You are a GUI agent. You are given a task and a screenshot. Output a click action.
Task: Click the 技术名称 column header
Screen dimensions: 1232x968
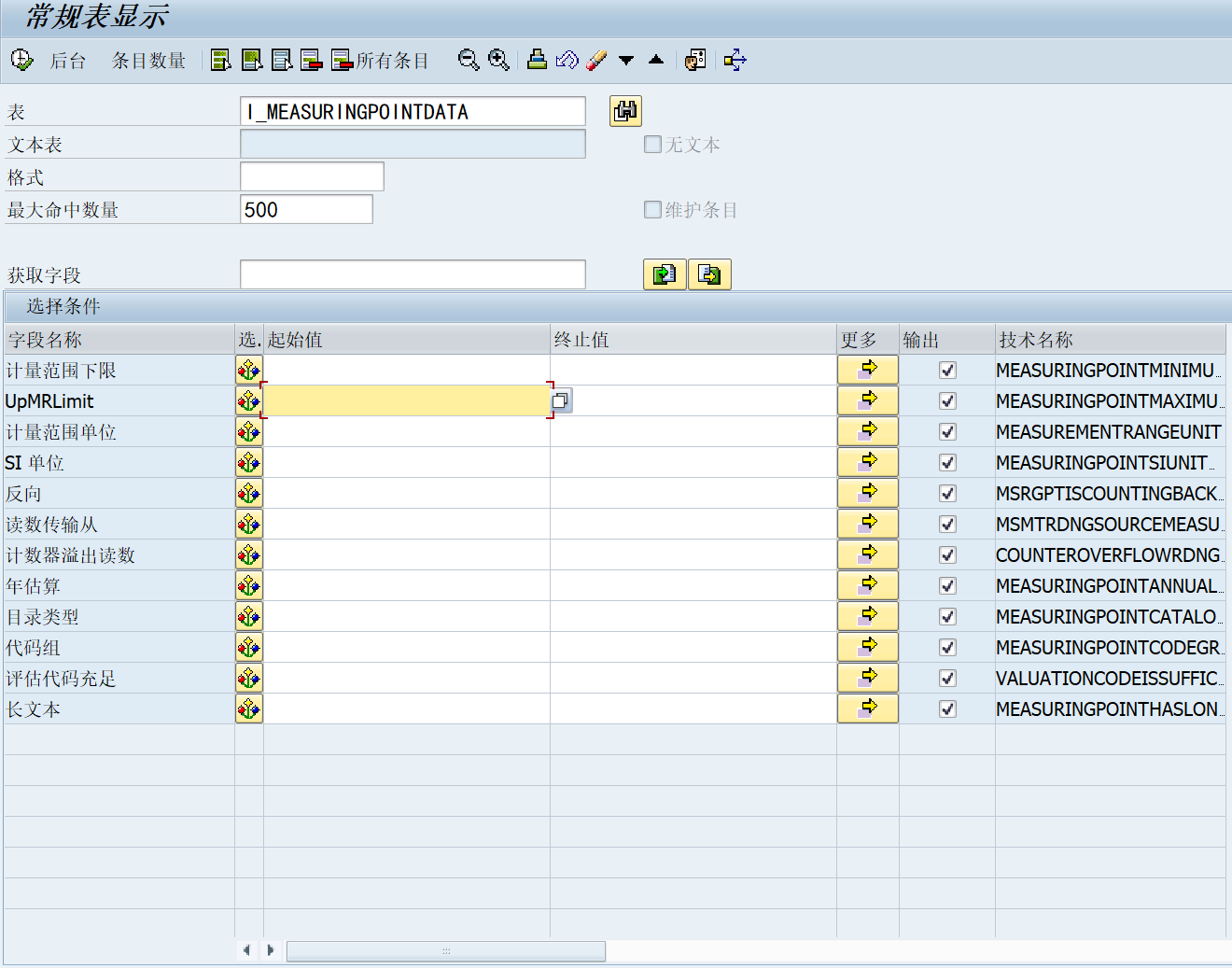click(1111, 340)
